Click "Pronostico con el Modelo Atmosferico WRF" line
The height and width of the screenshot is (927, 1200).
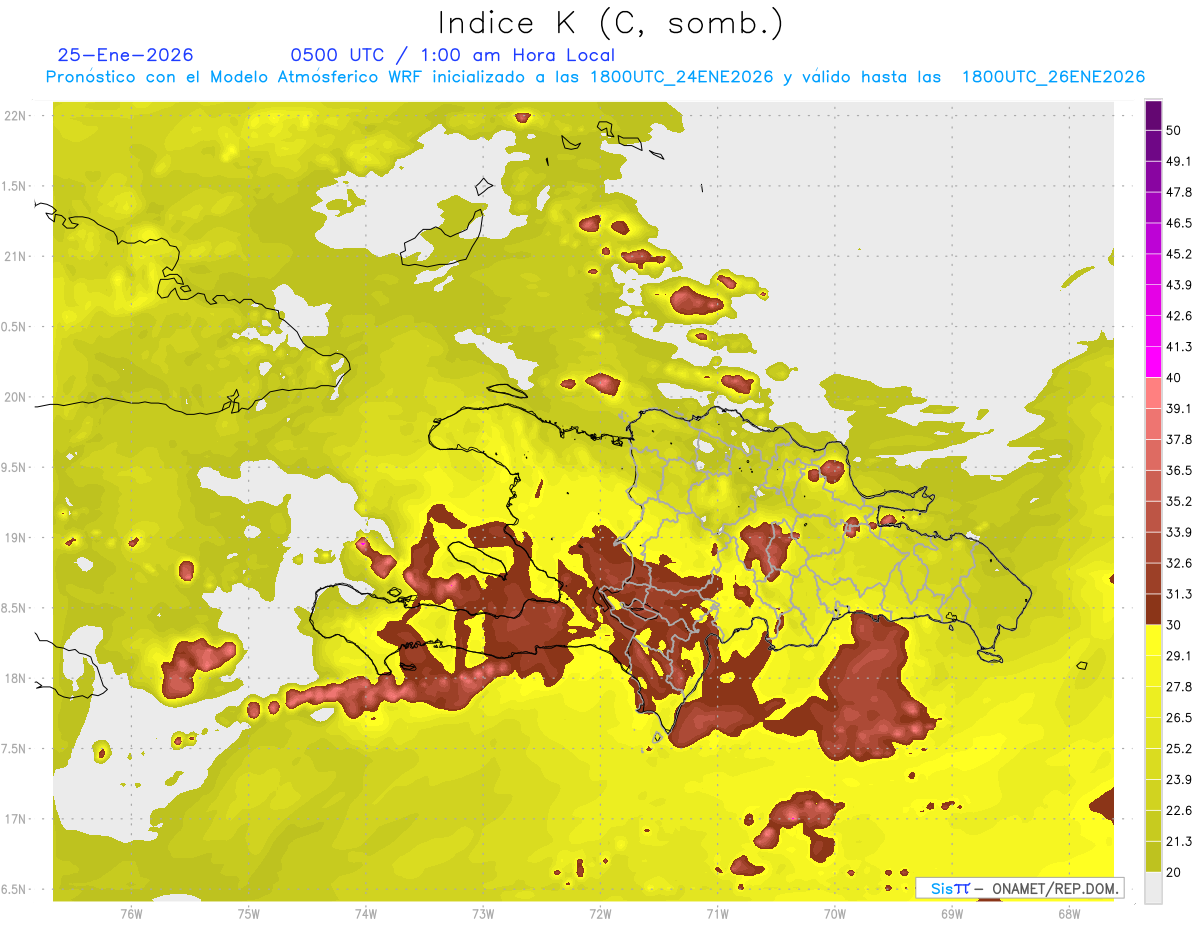595,77
